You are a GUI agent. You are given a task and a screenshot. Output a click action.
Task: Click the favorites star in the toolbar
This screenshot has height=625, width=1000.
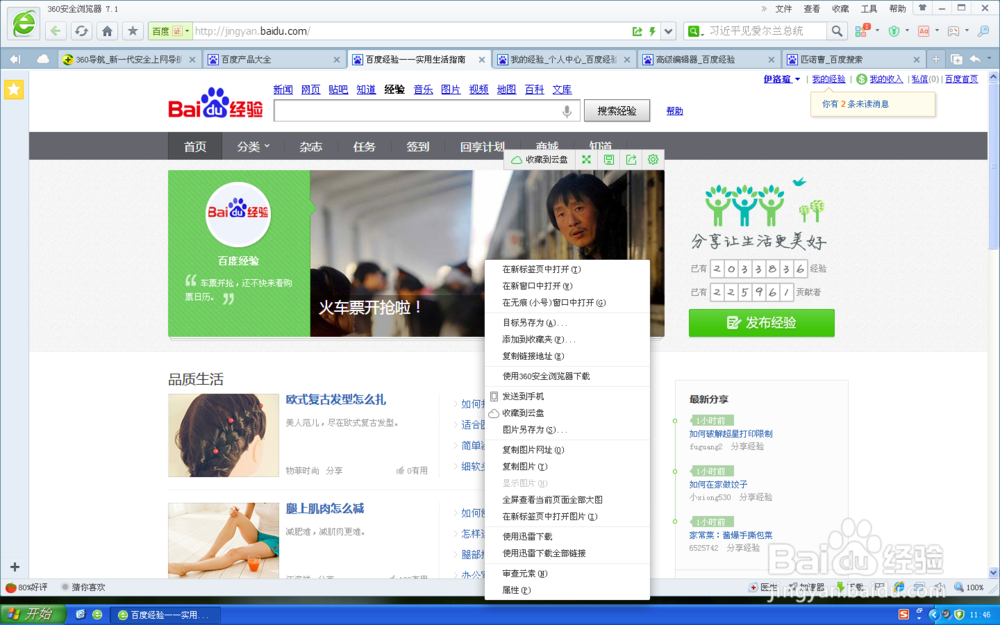(133, 31)
